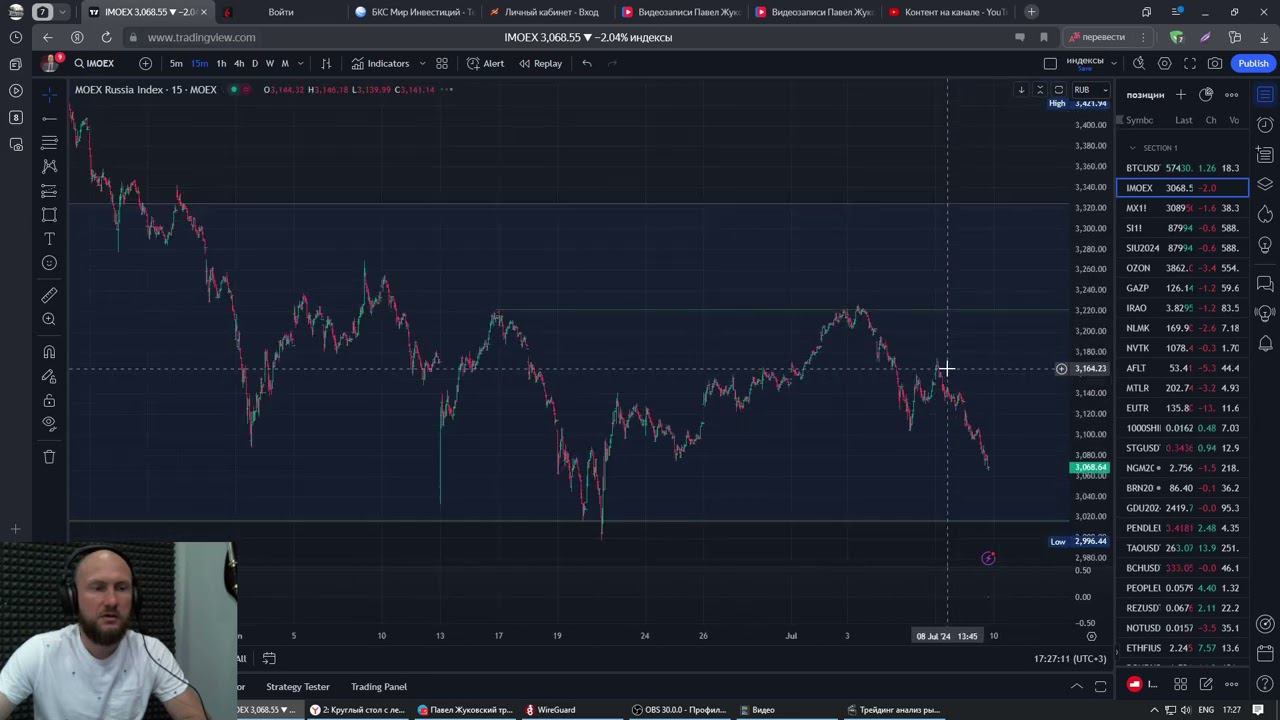
Task: Select the trend line drawing tool
Action: pyautogui.click(x=49, y=118)
